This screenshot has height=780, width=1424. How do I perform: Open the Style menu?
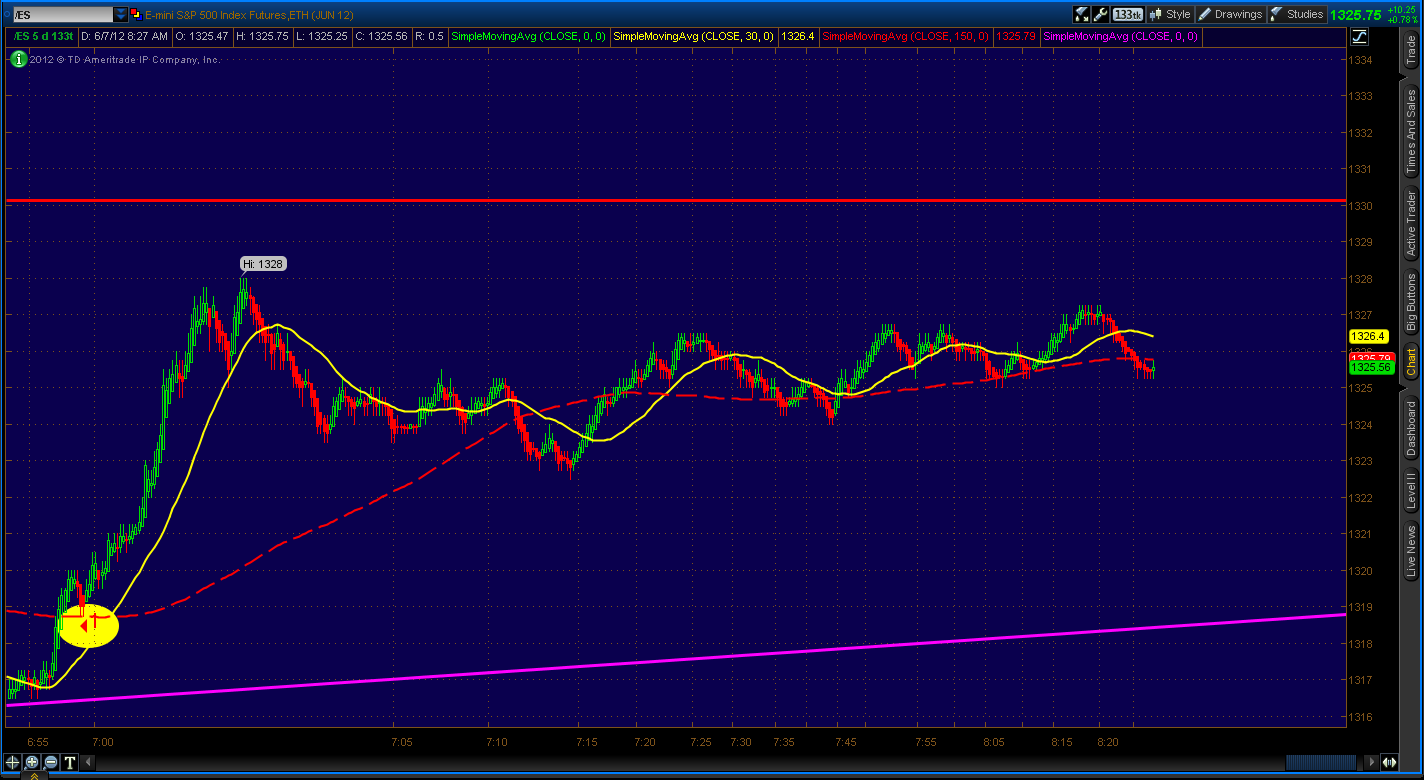point(1170,14)
